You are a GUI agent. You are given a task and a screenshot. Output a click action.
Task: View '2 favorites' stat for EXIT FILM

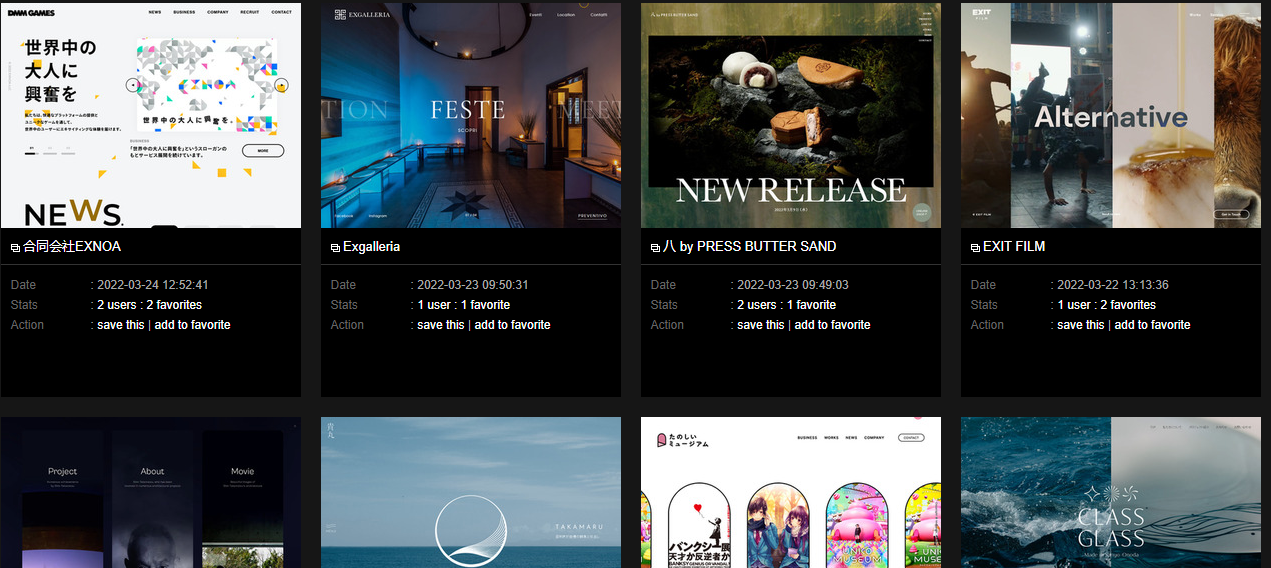click(x=1128, y=305)
